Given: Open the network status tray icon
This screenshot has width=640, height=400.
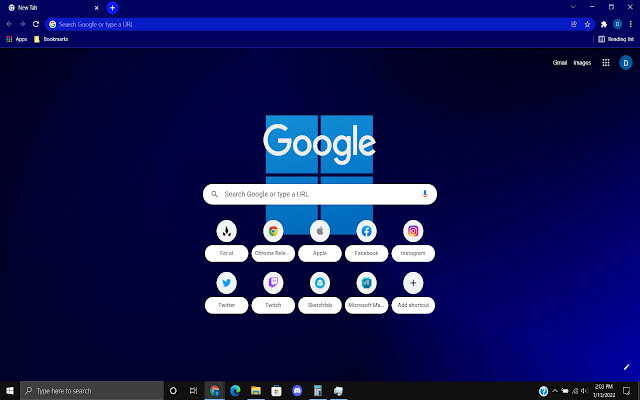Looking at the screenshot, I should click(x=575, y=391).
